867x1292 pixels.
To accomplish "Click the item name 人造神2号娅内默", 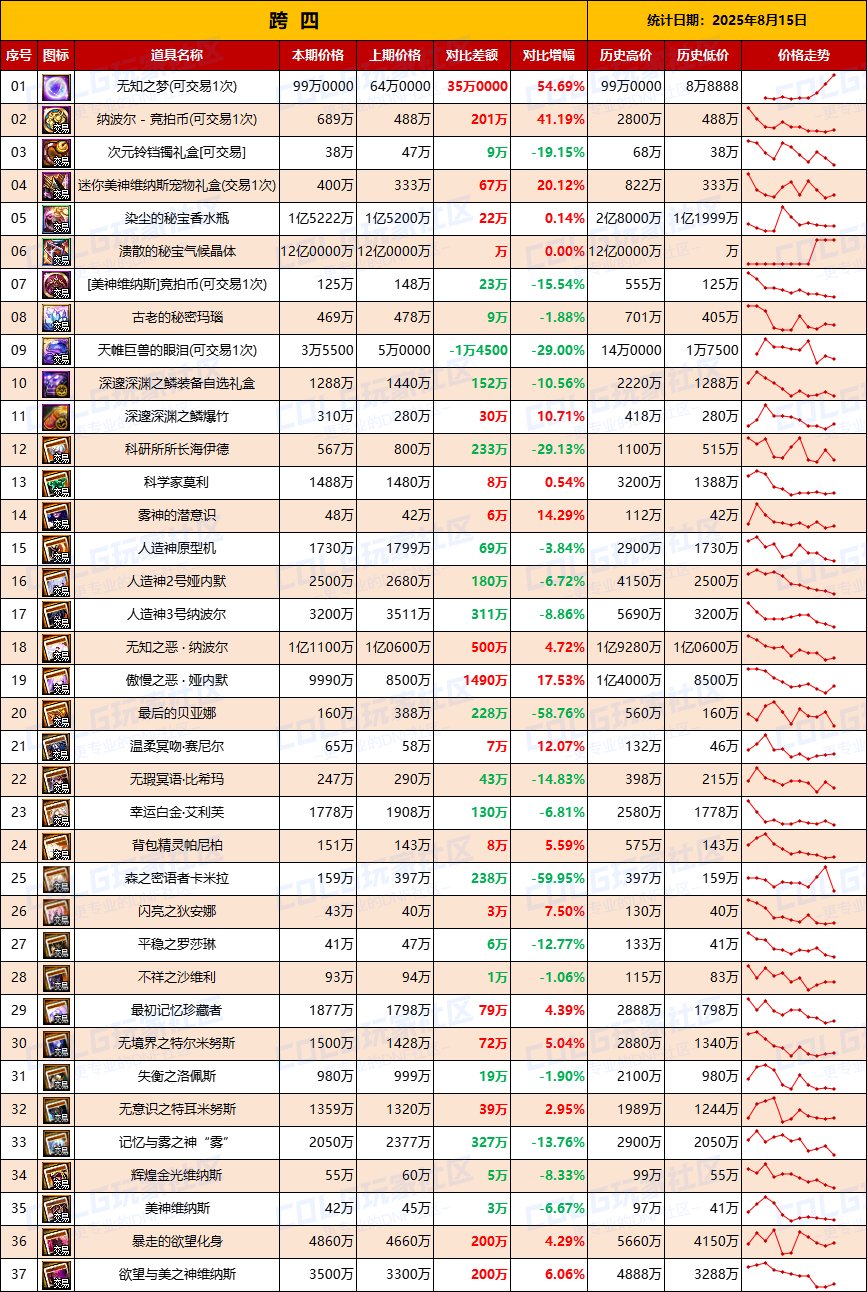I will (x=177, y=582).
